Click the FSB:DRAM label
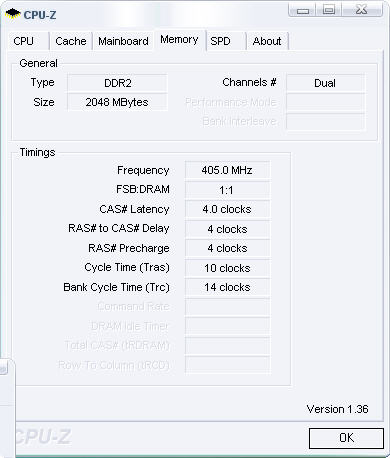The image size is (390, 458). point(143,189)
